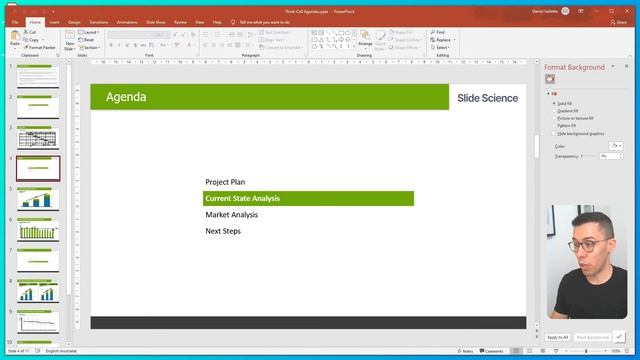Click the Help ribbon tab
640x360 pixels.
pyautogui.click(x=217, y=22)
